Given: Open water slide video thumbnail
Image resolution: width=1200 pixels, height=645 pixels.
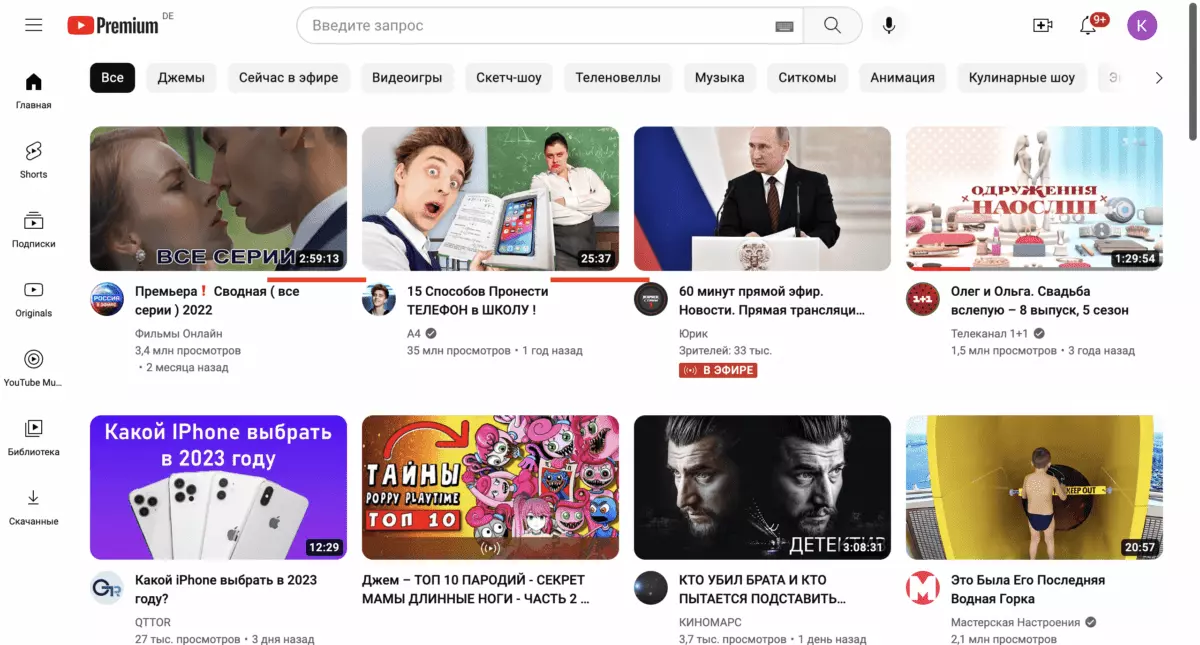Looking at the screenshot, I should [1034, 487].
